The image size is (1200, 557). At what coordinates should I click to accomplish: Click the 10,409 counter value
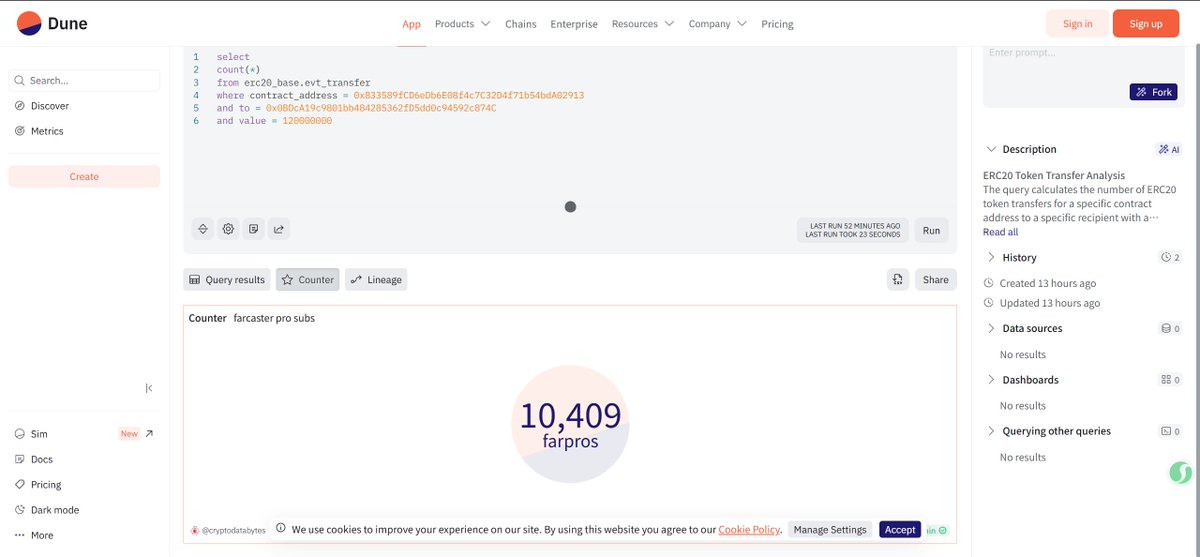tap(570, 415)
